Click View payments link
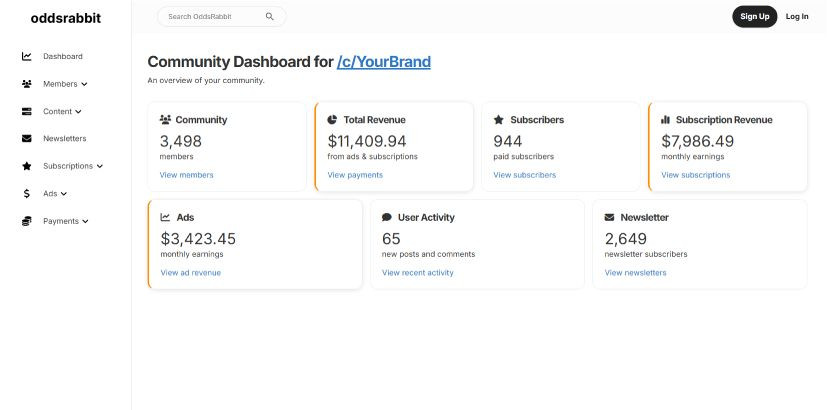 pyautogui.click(x=355, y=175)
